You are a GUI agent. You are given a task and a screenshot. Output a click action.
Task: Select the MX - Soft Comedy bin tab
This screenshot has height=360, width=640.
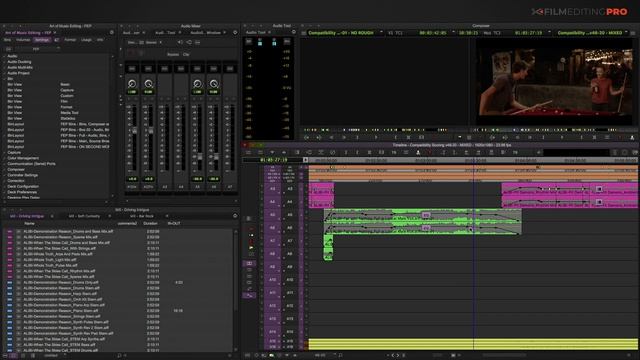click(84, 216)
